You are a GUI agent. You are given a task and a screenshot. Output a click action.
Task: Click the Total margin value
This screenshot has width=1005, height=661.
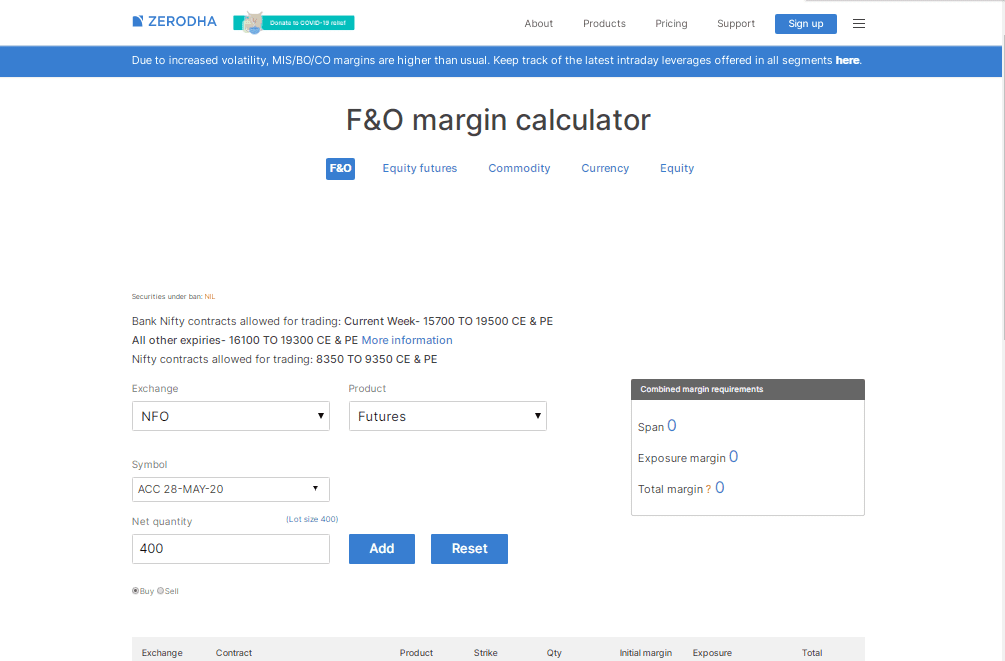coord(720,487)
